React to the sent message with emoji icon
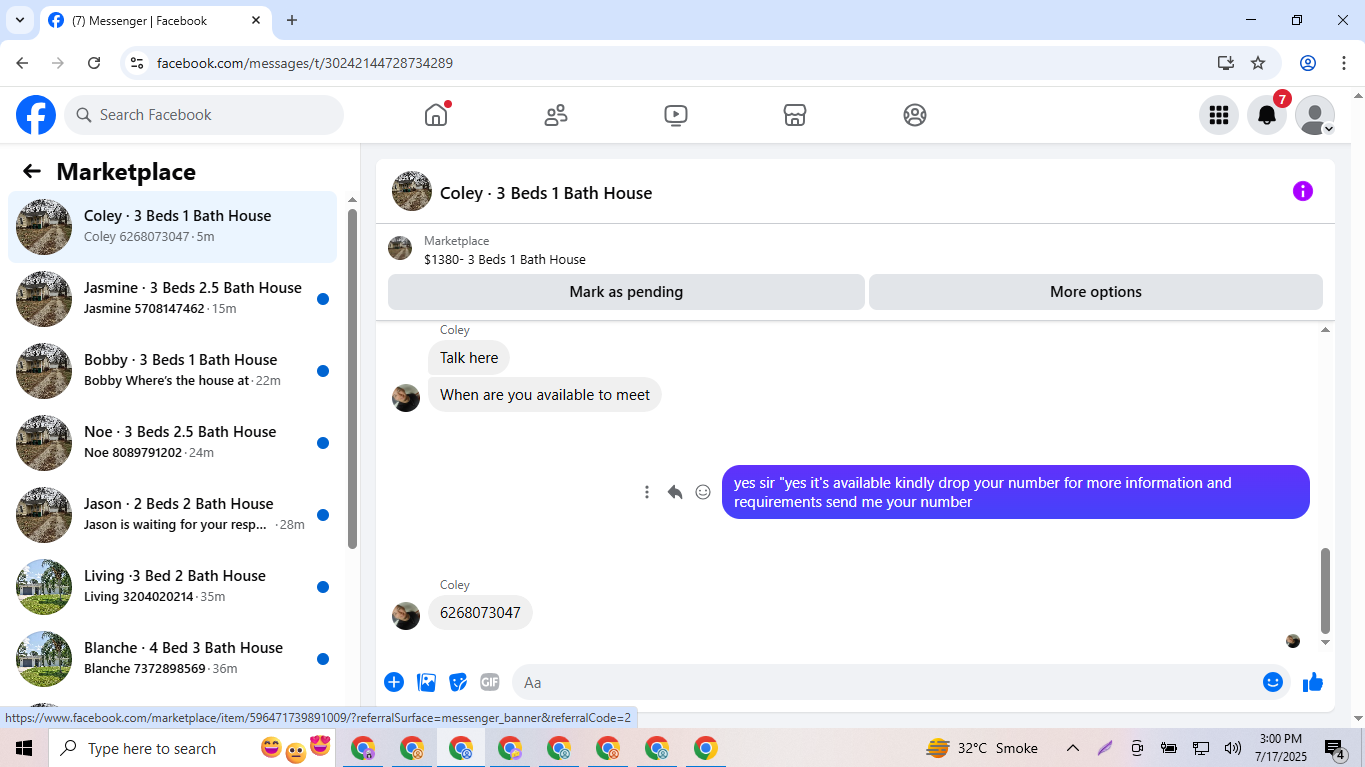1365x767 pixels. (x=703, y=492)
